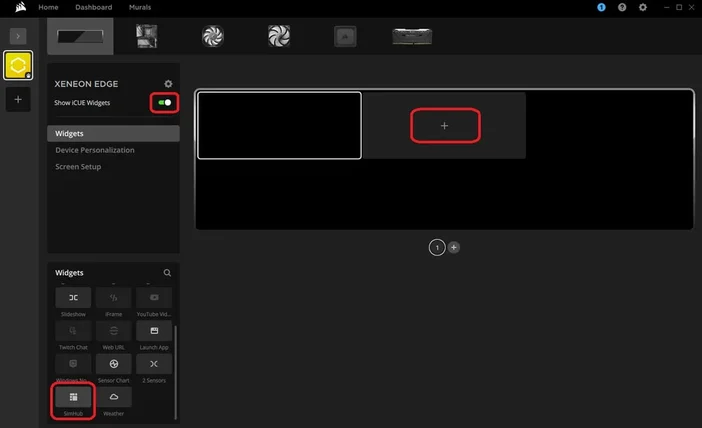This screenshot has height=428, width=702.
Task: Choose the iFrame widget
Action: click(114, 298)
